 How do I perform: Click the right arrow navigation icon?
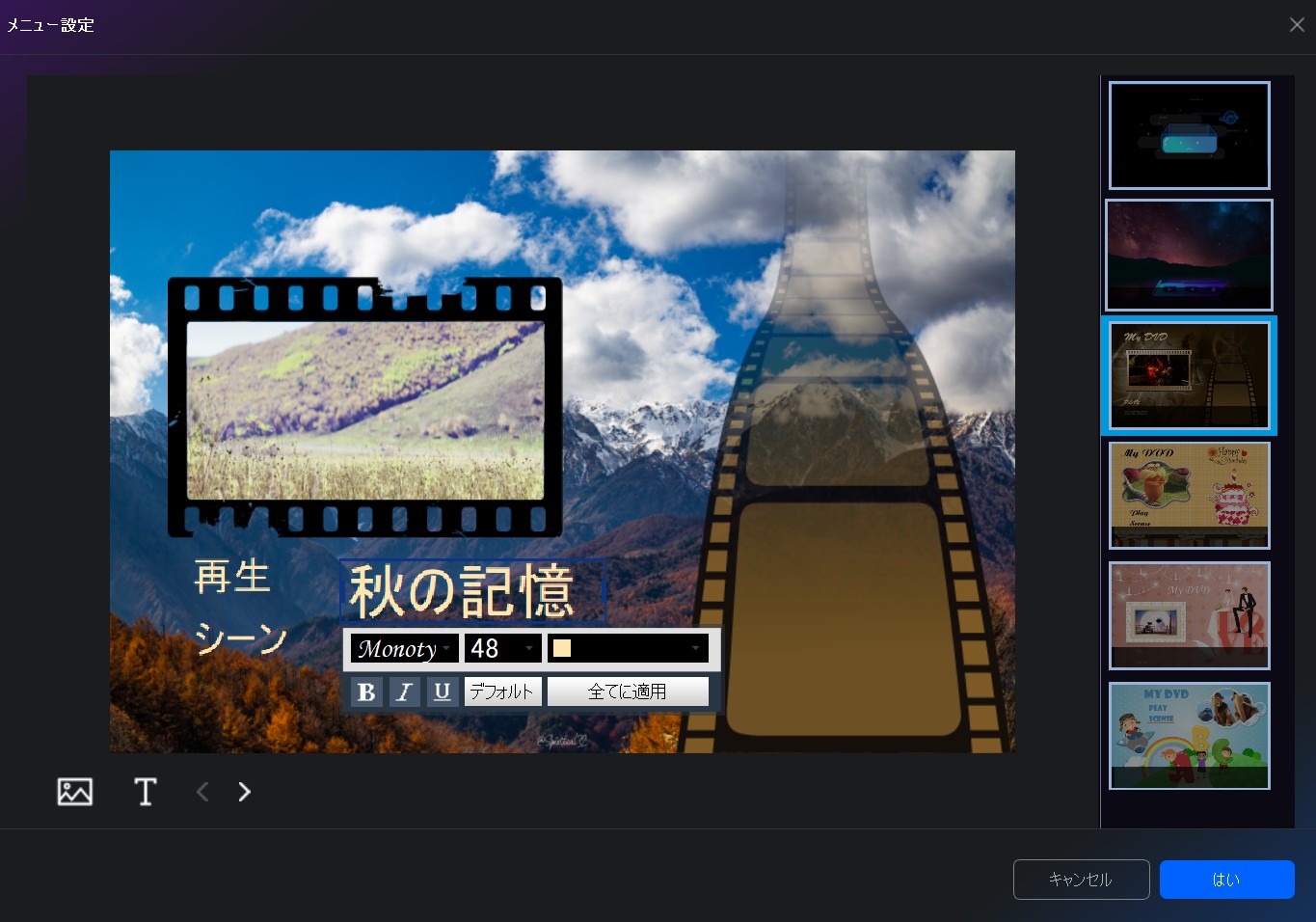(244, 792)
